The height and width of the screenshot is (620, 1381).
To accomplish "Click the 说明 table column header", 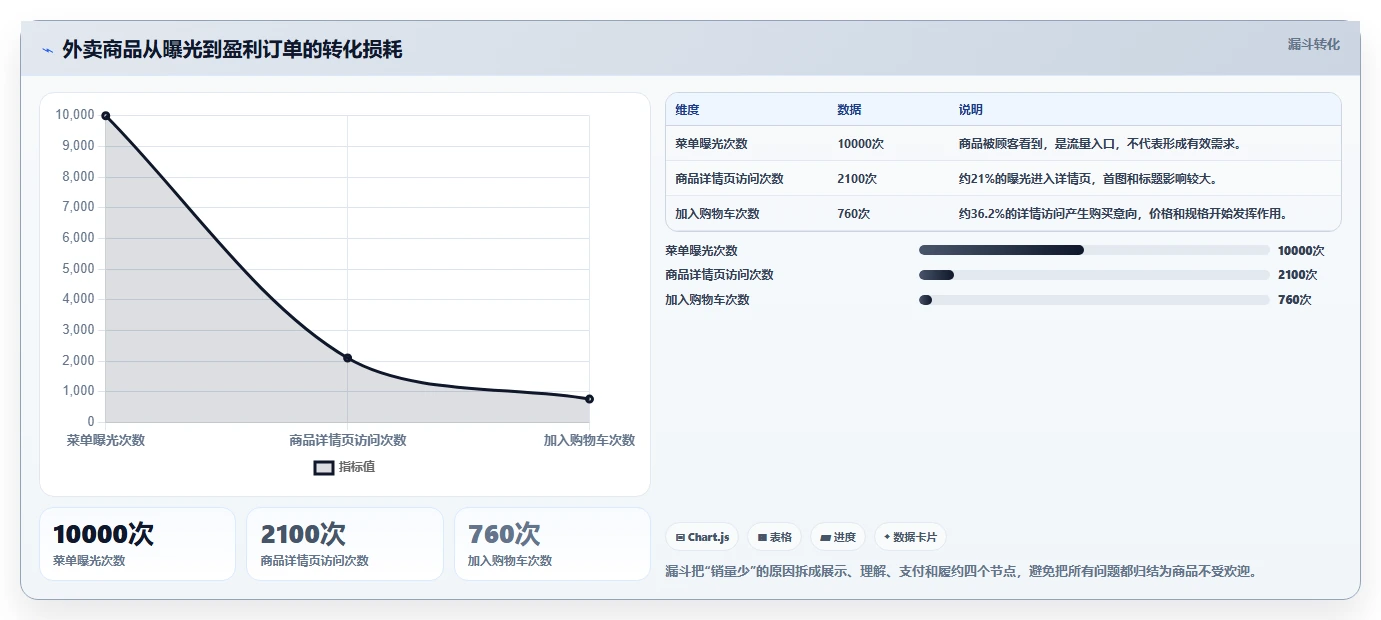I will tap(971, 110).
